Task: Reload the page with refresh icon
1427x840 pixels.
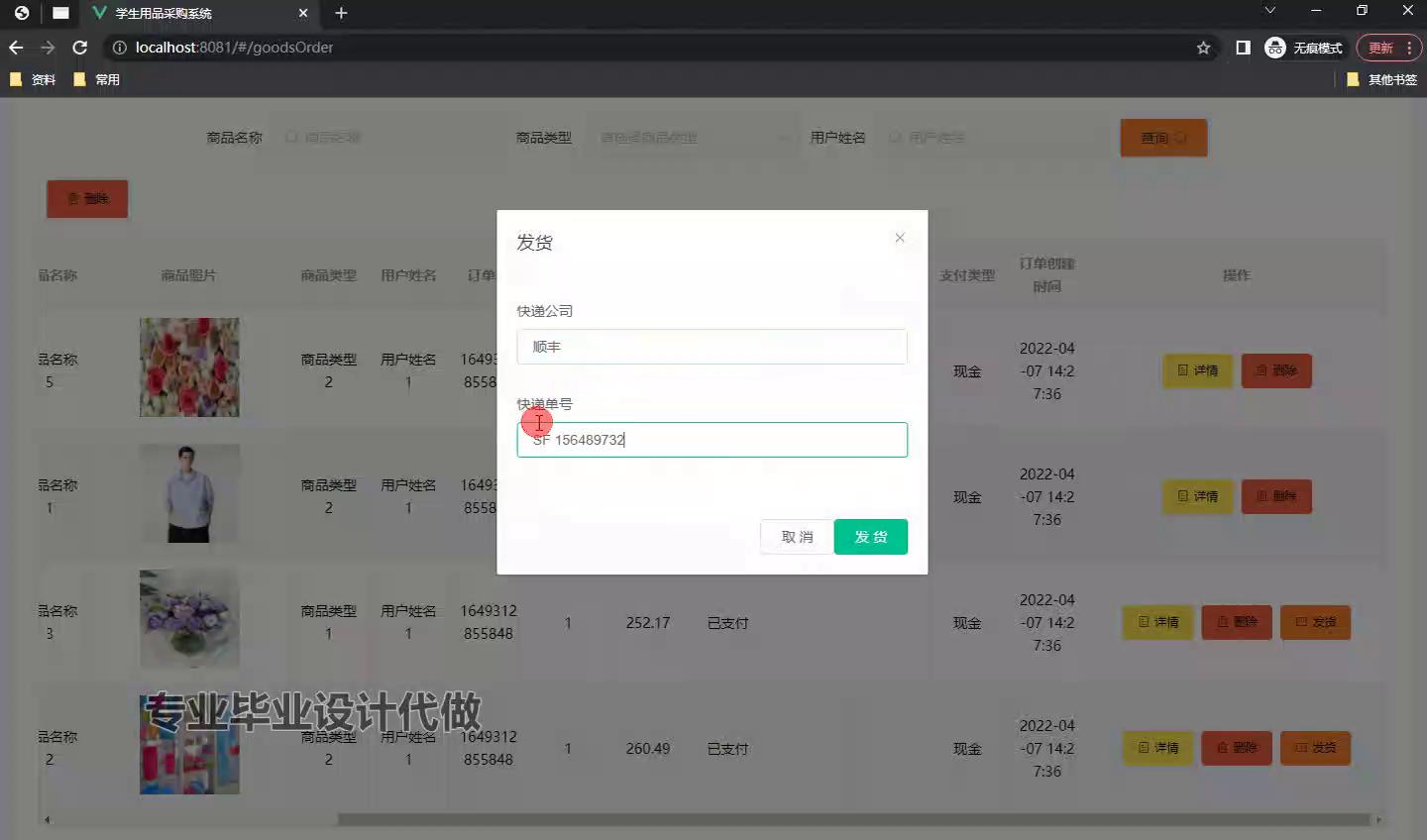Action: [x=80, y=48]
